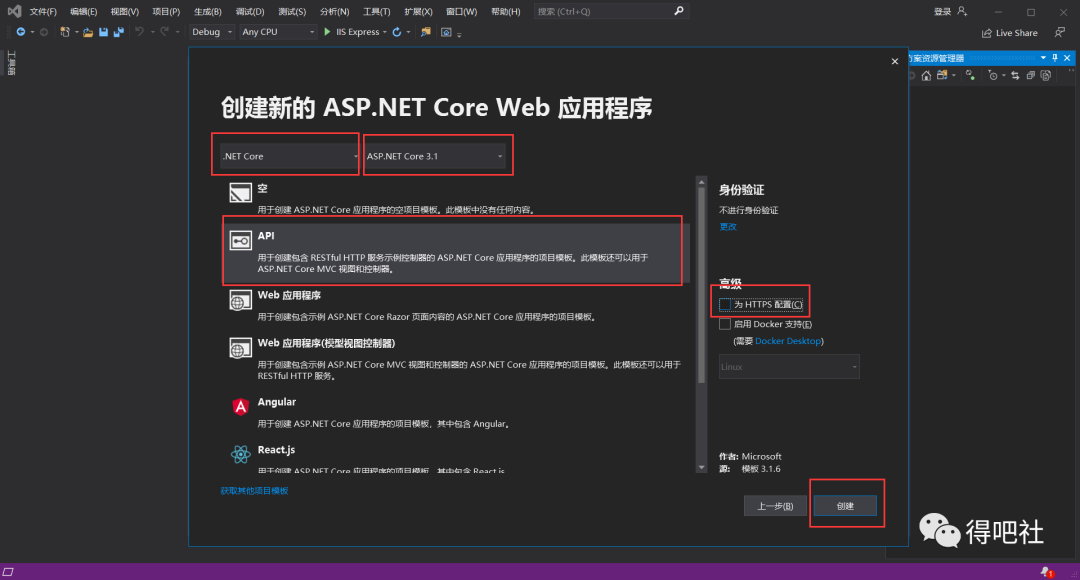The image size is (1080, 580).
Task: Open the Docker Desktop link
Action: click(x=788, y=341)
